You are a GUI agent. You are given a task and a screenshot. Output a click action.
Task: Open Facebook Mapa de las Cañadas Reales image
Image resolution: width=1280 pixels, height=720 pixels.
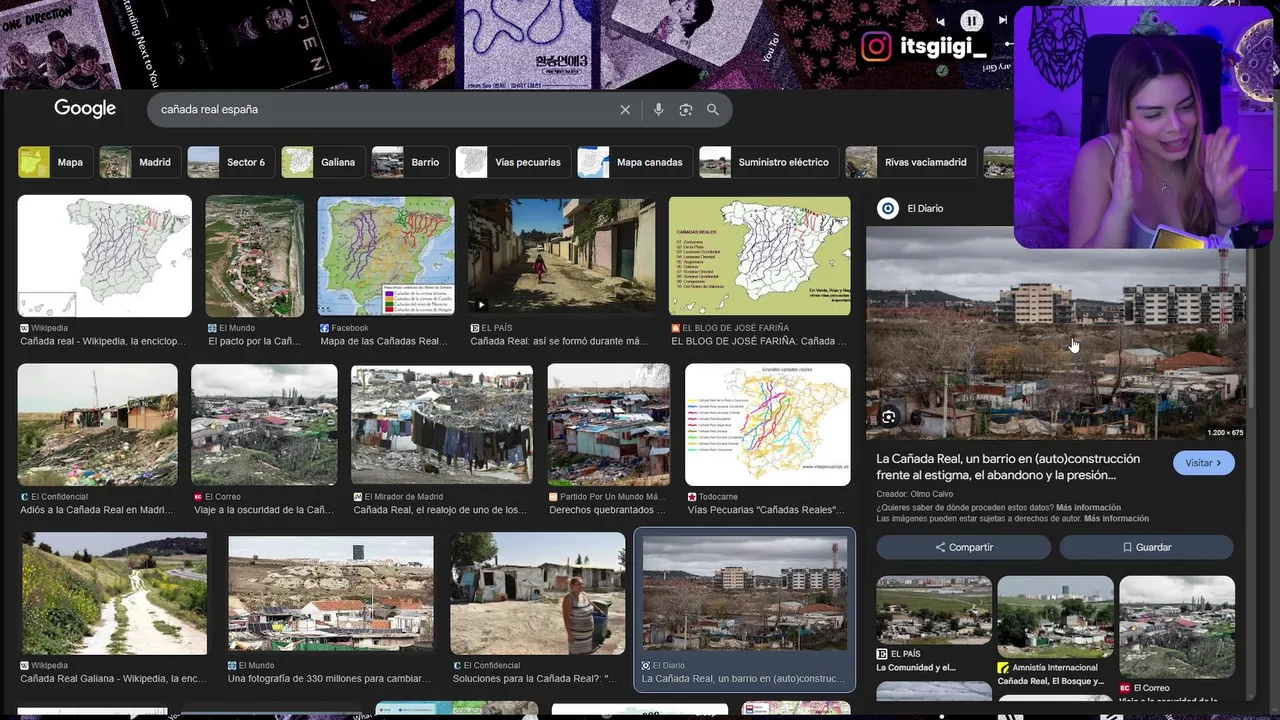[x=386, y=256]
